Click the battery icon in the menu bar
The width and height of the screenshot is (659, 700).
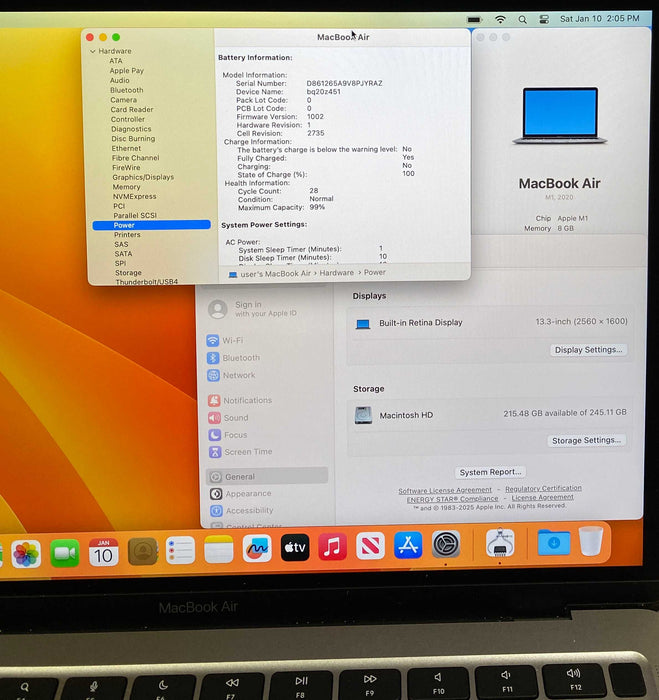[474, 20]
